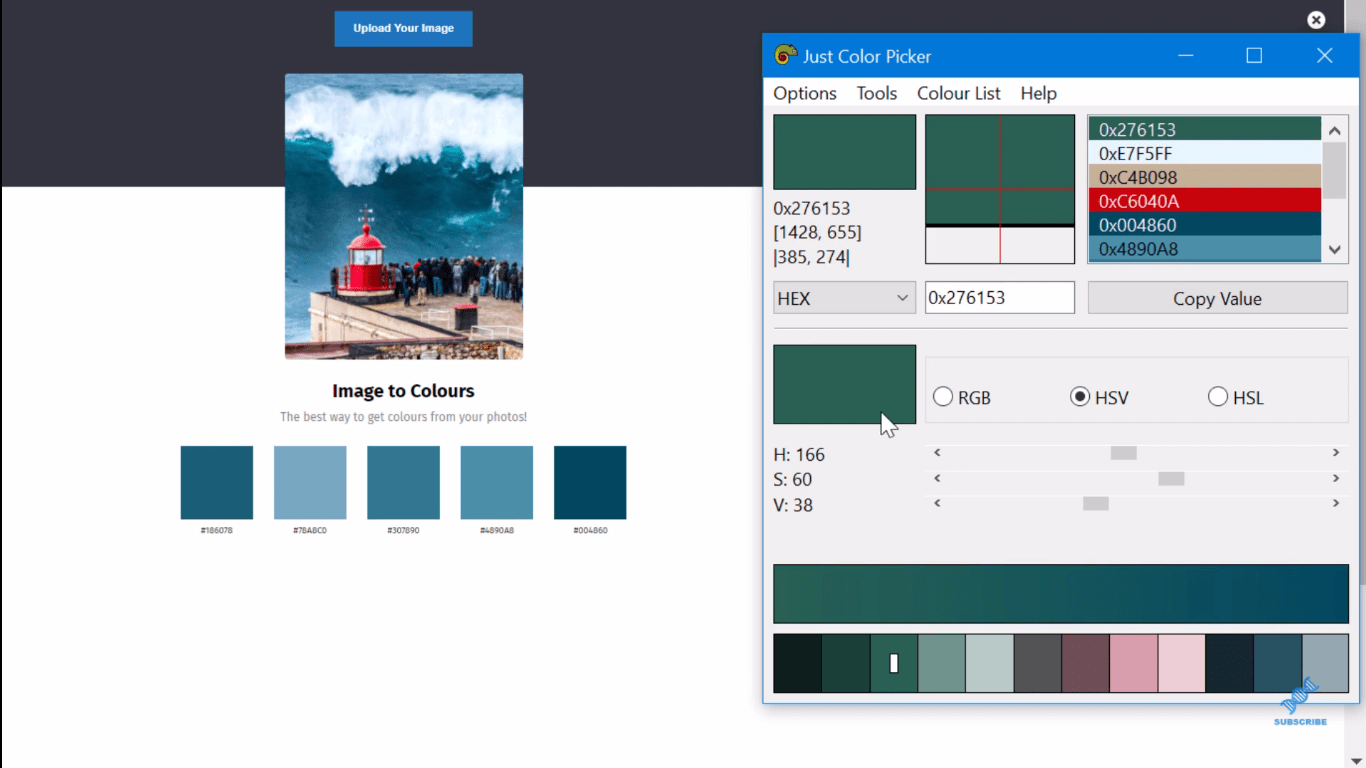This screenshot has width=1366, height=768.
Task: Click the H slider thumb
Action: click(1124, 453)
